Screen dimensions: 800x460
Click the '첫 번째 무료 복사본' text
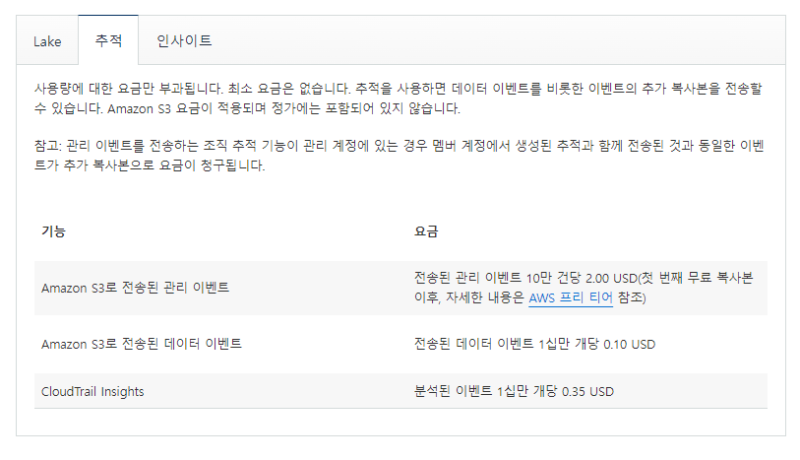(x=702, y=278)
